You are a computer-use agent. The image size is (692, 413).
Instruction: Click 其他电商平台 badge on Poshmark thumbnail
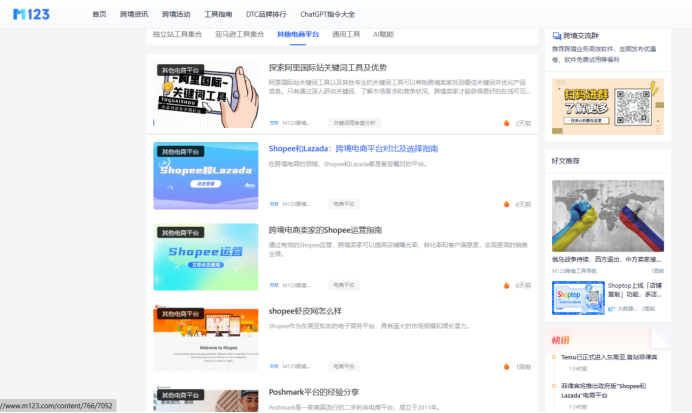tap(181, 395)
